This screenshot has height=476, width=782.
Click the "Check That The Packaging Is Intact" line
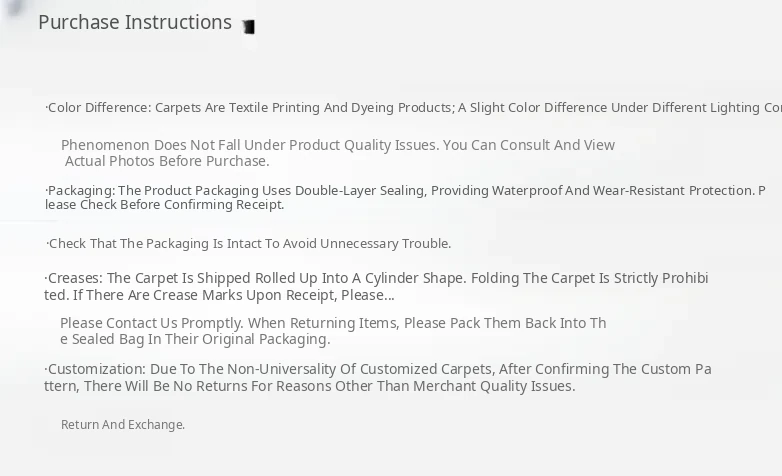pyautogui.click(x=249, y=244)
